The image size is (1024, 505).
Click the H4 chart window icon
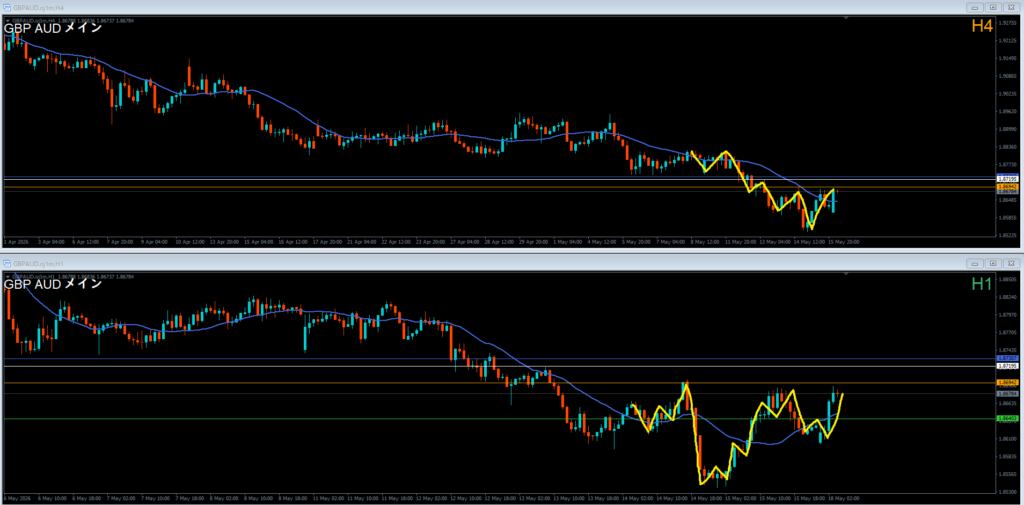click(x=8, y=7)
